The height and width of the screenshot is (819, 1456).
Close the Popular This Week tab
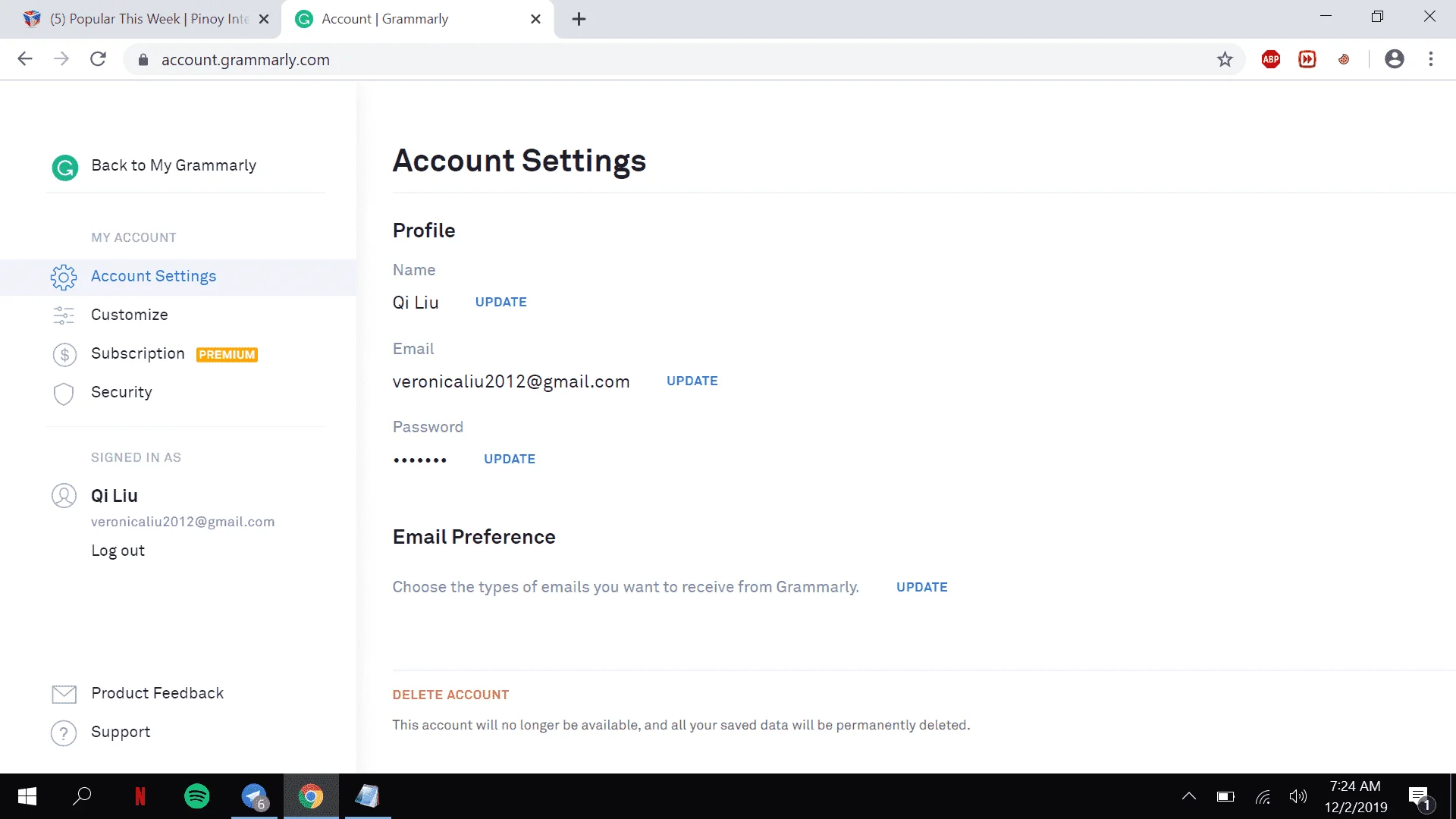[264, 19]
